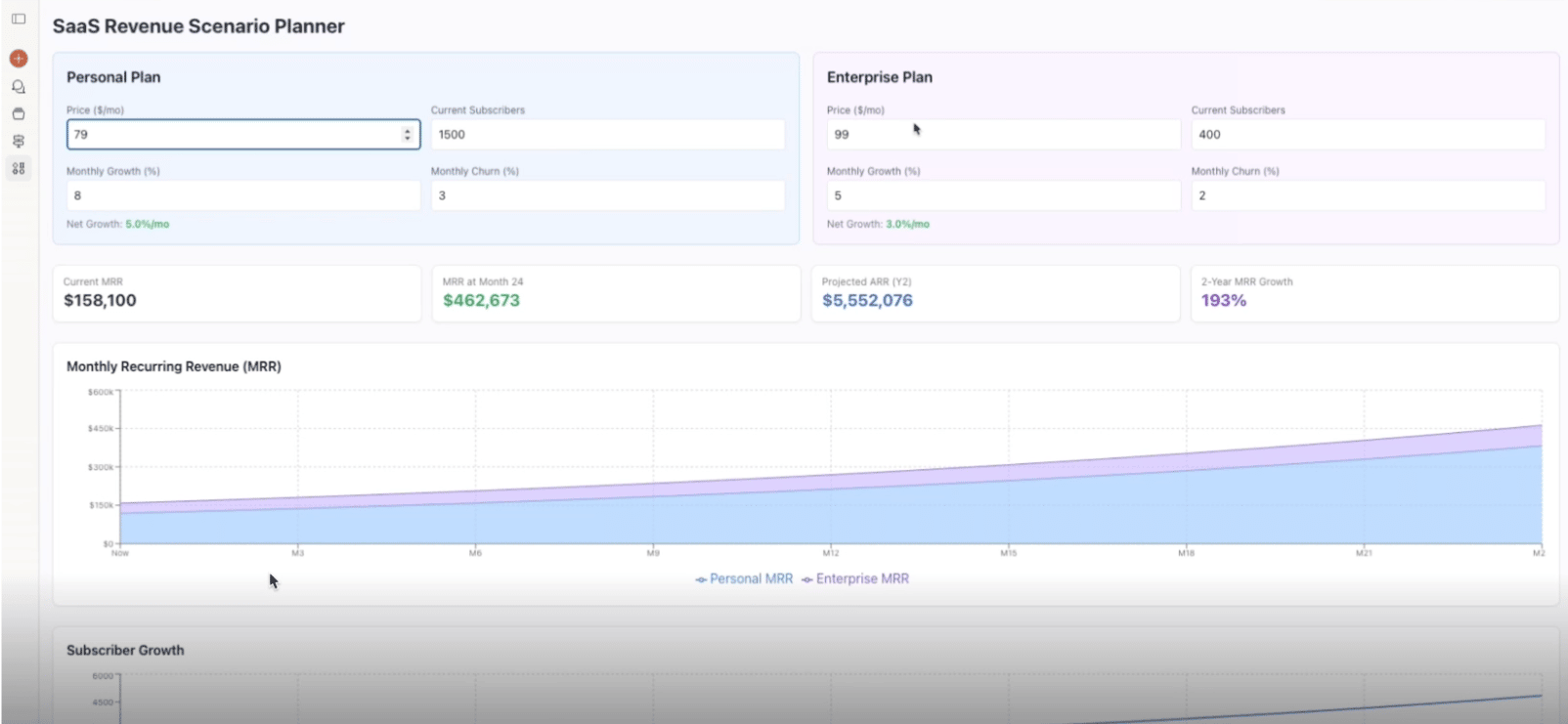Open the projects box icon in sidebar
Screen dimensions: 1568x724
[x=19, y=114]
